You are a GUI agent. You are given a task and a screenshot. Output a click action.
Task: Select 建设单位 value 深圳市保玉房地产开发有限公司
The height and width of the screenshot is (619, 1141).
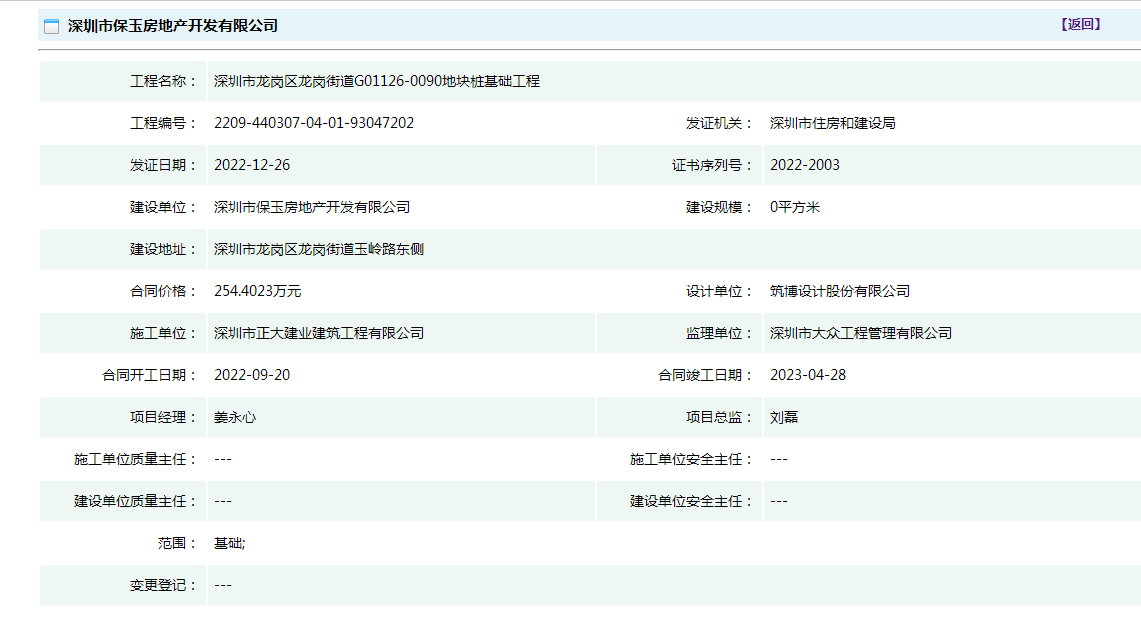[311, 207]
